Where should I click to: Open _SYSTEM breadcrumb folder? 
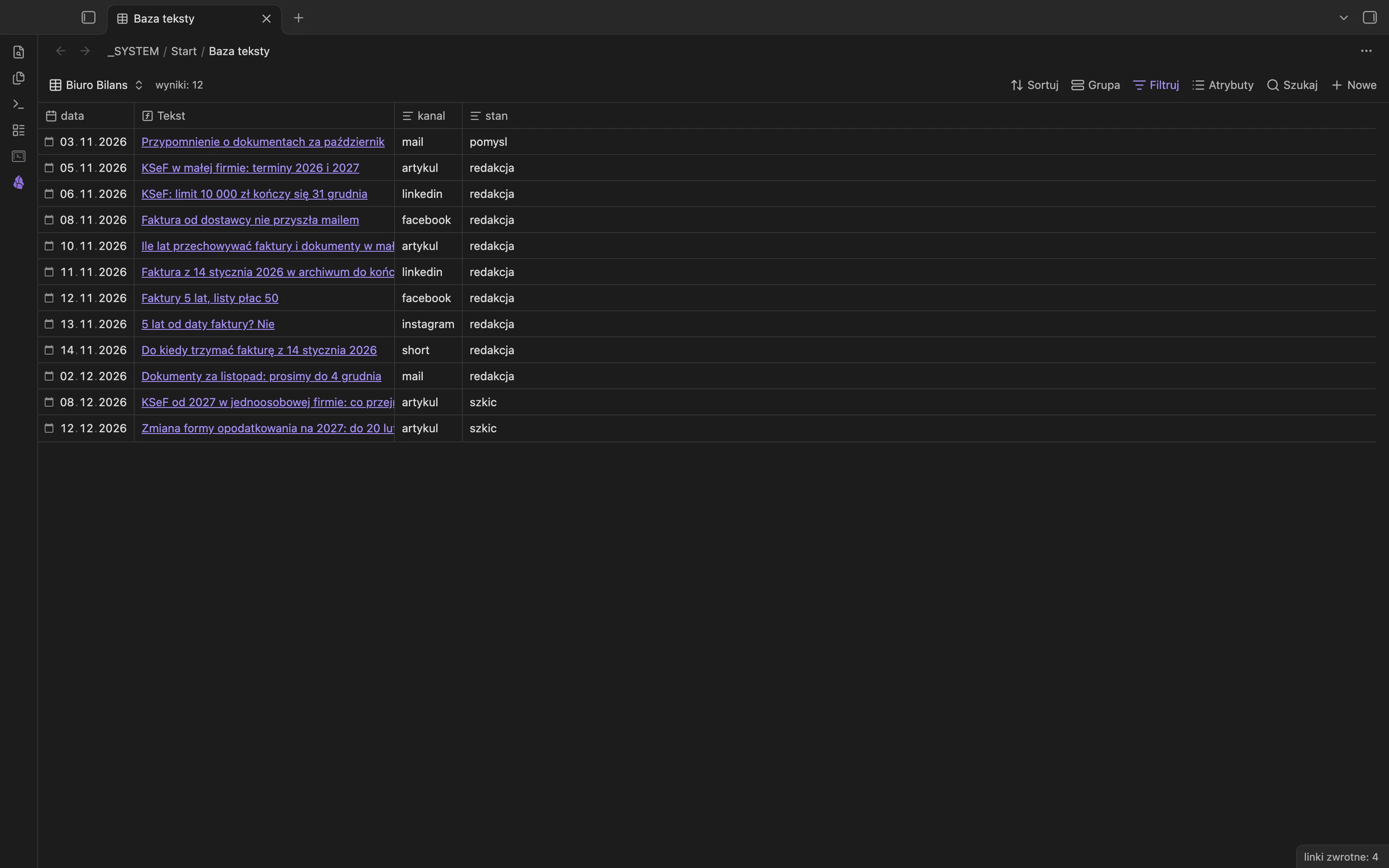133,51
